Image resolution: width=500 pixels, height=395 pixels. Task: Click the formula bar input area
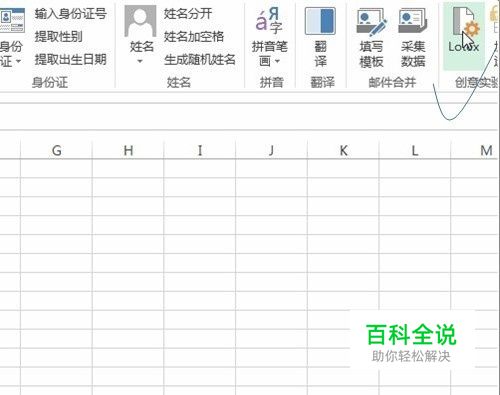click(249, 116)
